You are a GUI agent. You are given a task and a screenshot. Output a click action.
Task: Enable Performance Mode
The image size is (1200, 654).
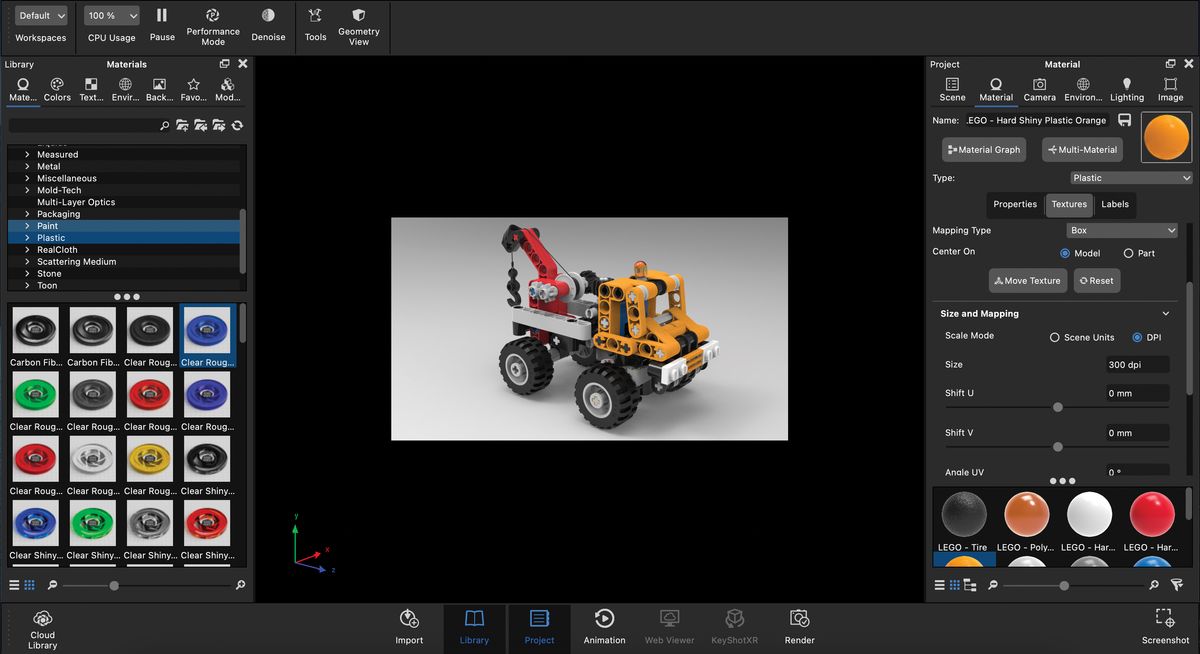pyautogui.click(x=213, y=25)
